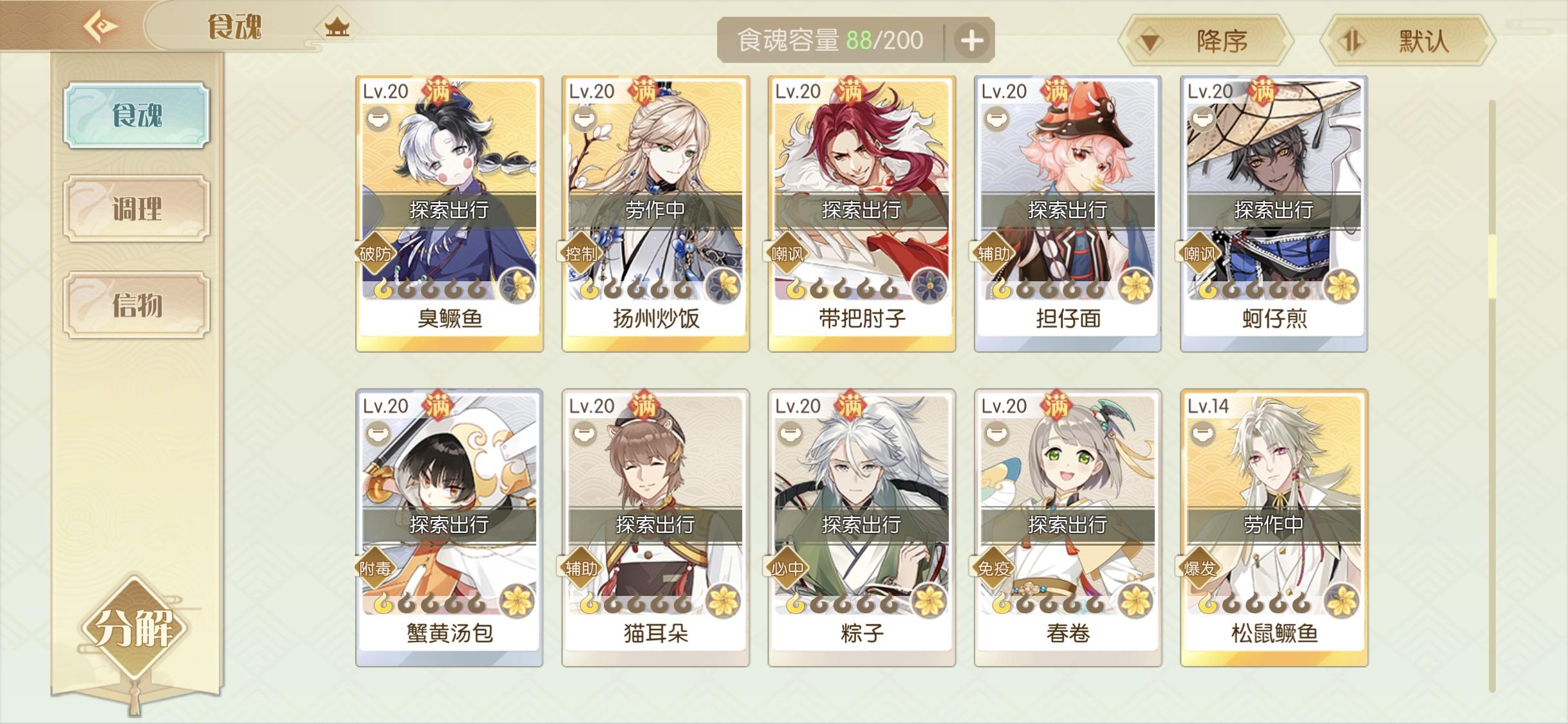Open the 默认 sort type selector
Screen dimensions: 1568x724
click(1408, 41)
